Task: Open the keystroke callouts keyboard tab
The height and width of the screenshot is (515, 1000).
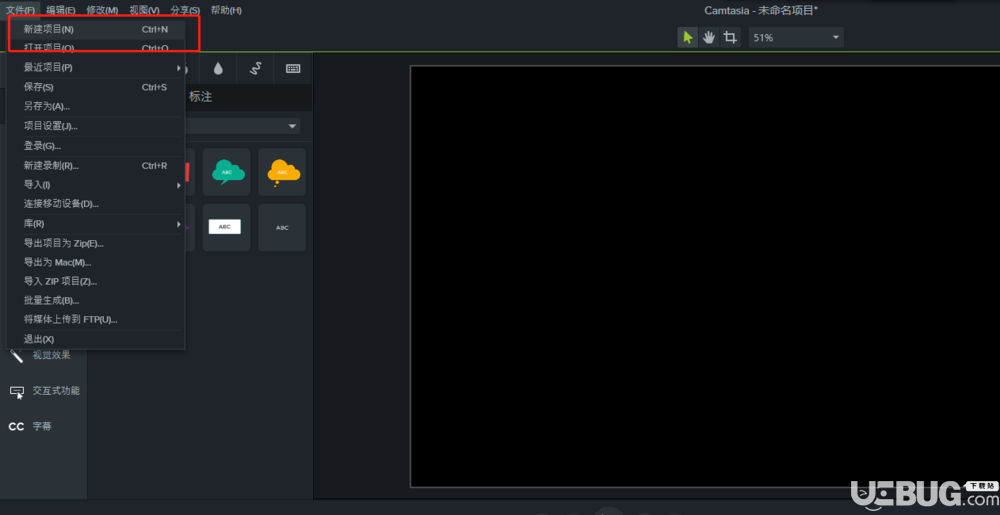Action: click(293, 69)
